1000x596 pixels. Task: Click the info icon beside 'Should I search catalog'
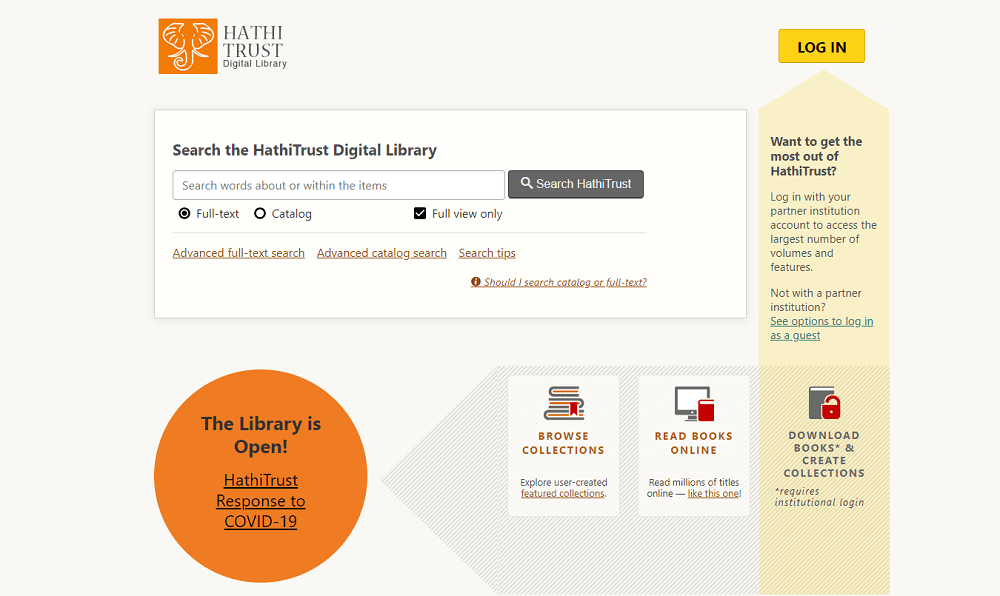476,282
